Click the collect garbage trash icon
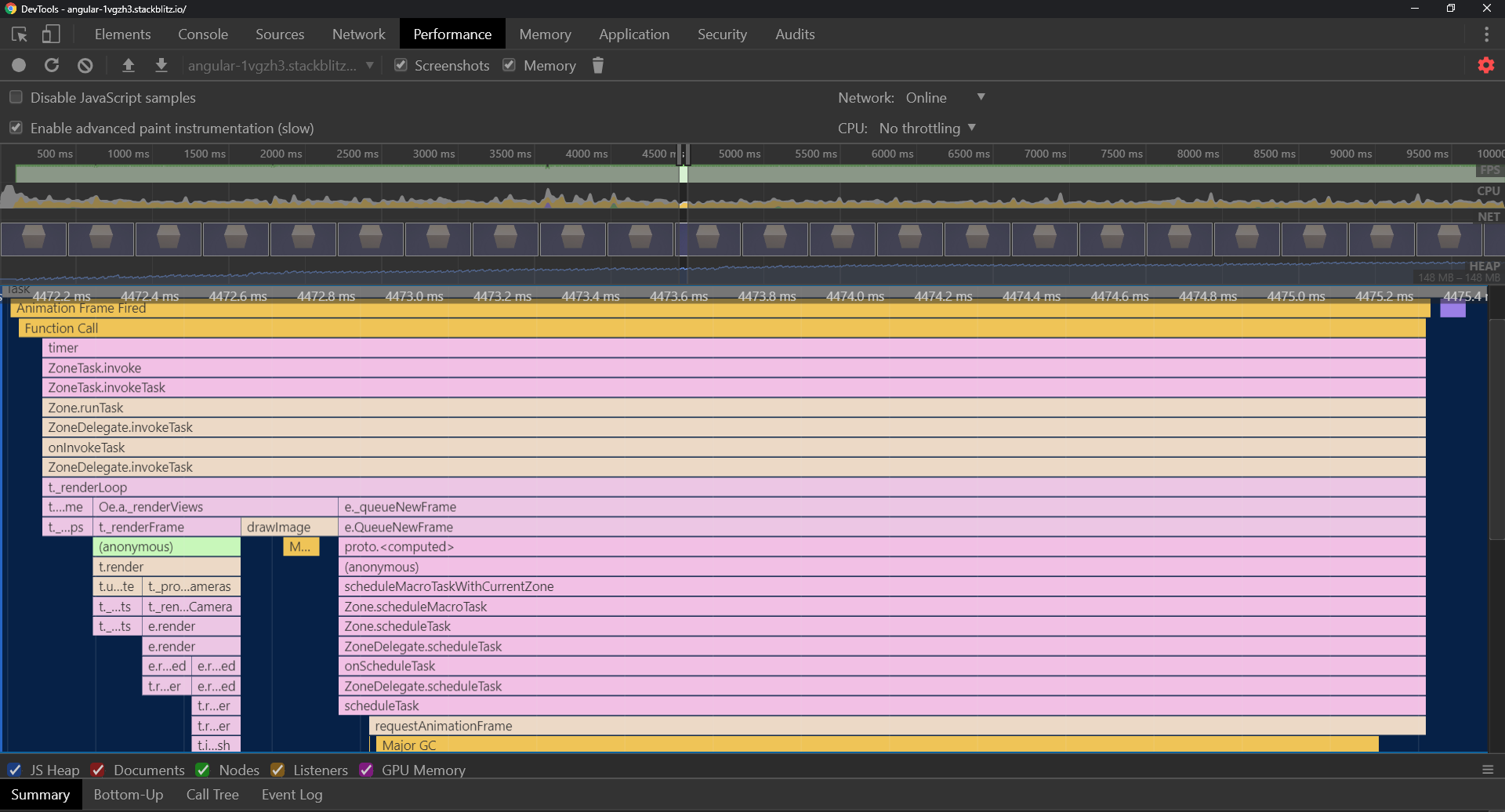Image resolution: width=1505 pixels, height=812 pixels. click(x=598, y=66)
